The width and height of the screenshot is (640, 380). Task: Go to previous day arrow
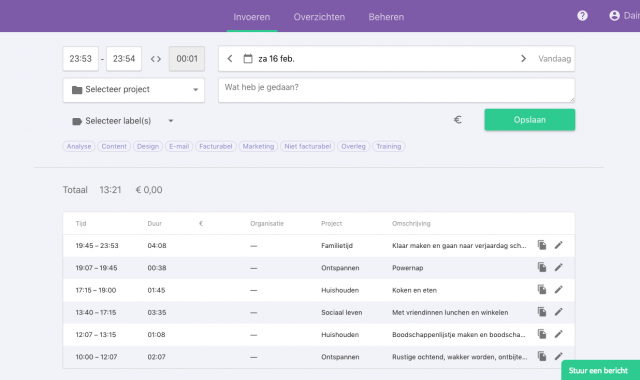[230, 59]
